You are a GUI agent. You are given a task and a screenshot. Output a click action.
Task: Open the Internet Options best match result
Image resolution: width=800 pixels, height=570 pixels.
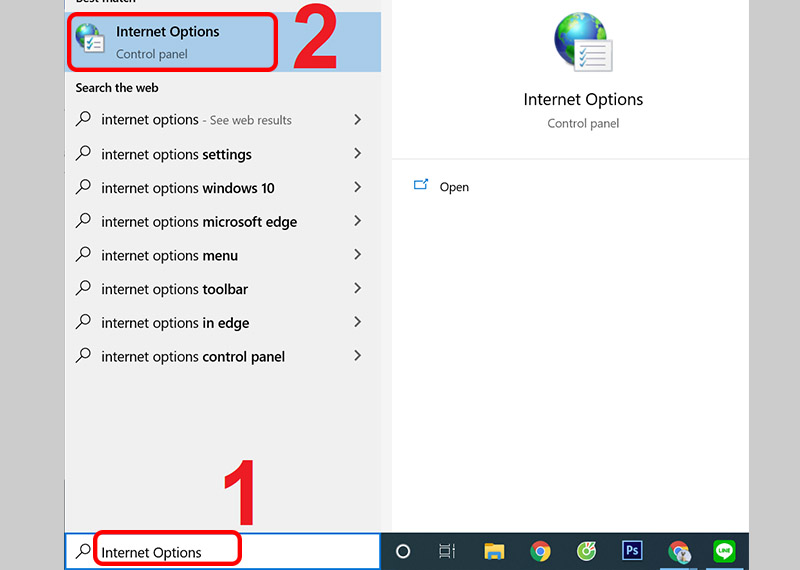pyautogui.click(x=223, y=42)
